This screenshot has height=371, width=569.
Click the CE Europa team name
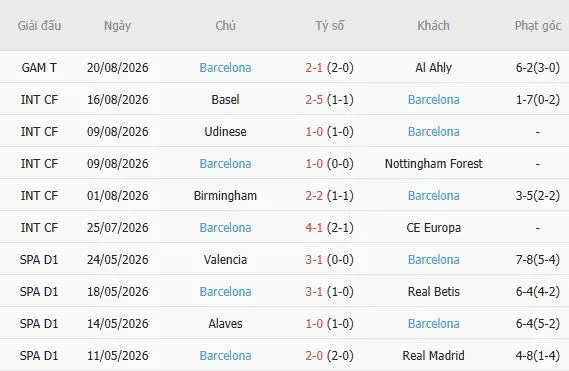[434, 228]
